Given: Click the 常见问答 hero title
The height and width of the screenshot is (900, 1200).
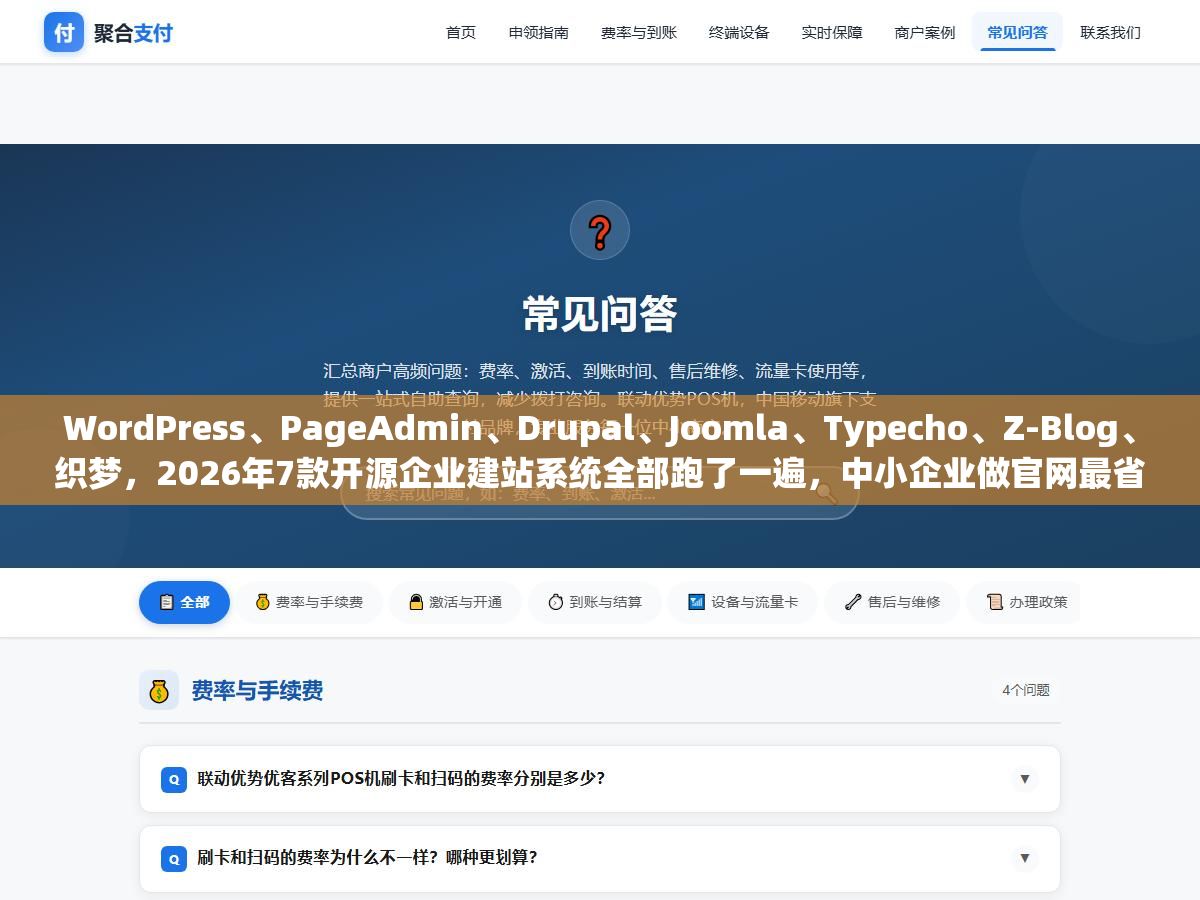Looking at the screenshot, I should pos(600,313).
